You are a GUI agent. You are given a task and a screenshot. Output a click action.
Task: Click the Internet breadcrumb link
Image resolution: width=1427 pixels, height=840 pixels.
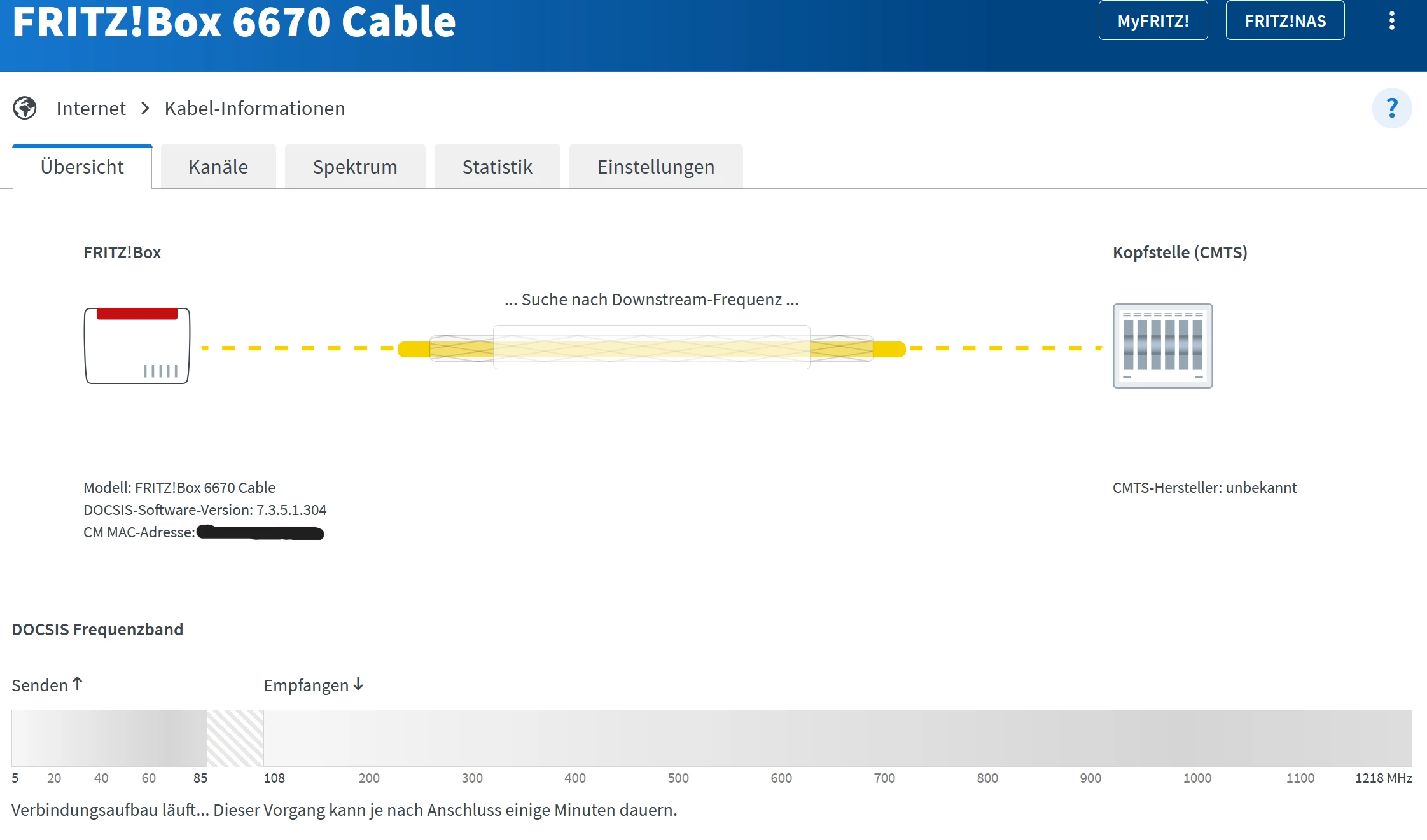(x=91, y=108)
